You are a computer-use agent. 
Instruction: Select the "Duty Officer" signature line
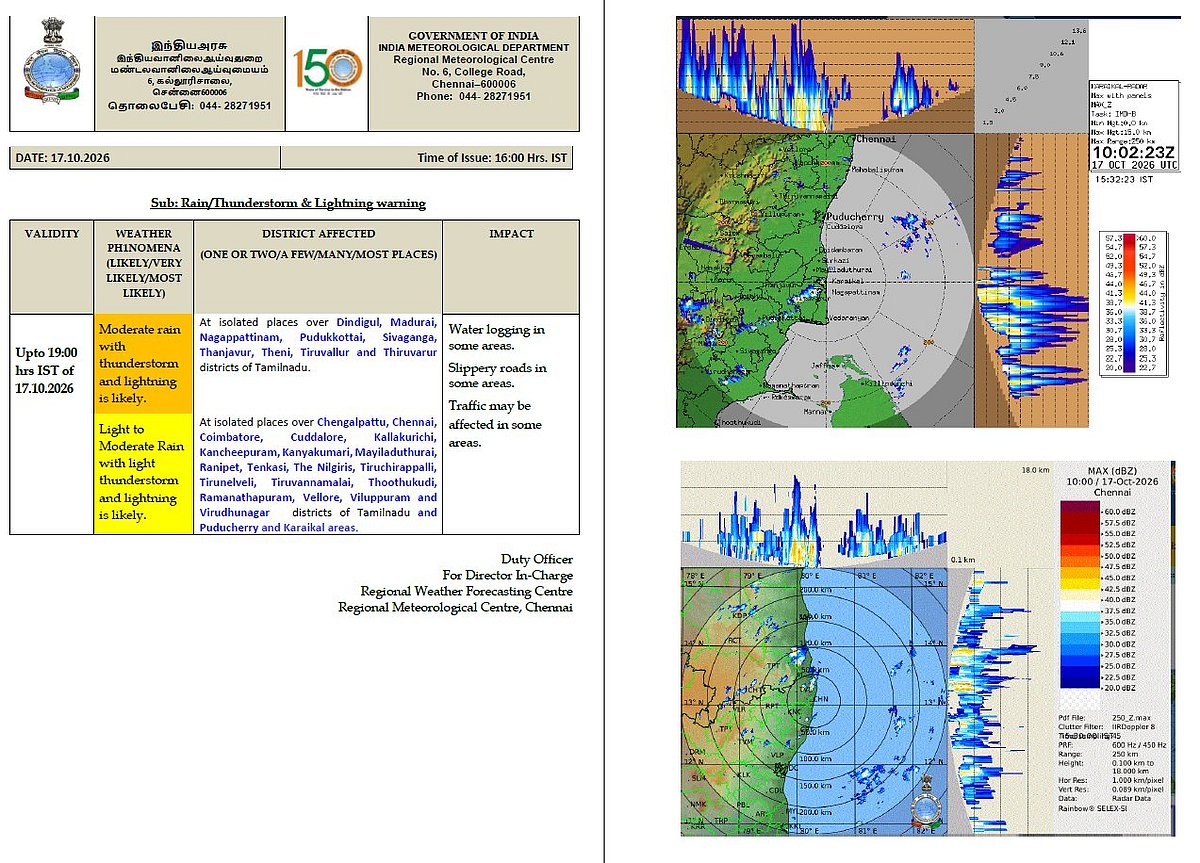point(537,559)
